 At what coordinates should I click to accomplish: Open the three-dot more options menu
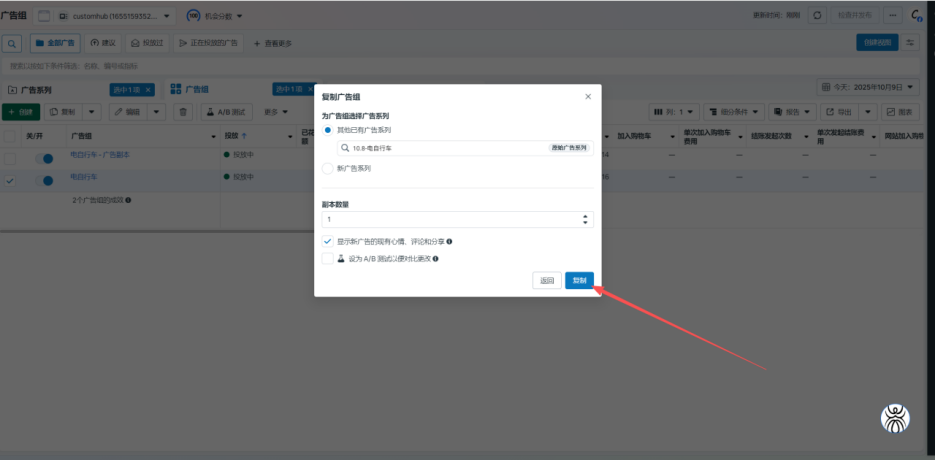click(x=892, y=16)
